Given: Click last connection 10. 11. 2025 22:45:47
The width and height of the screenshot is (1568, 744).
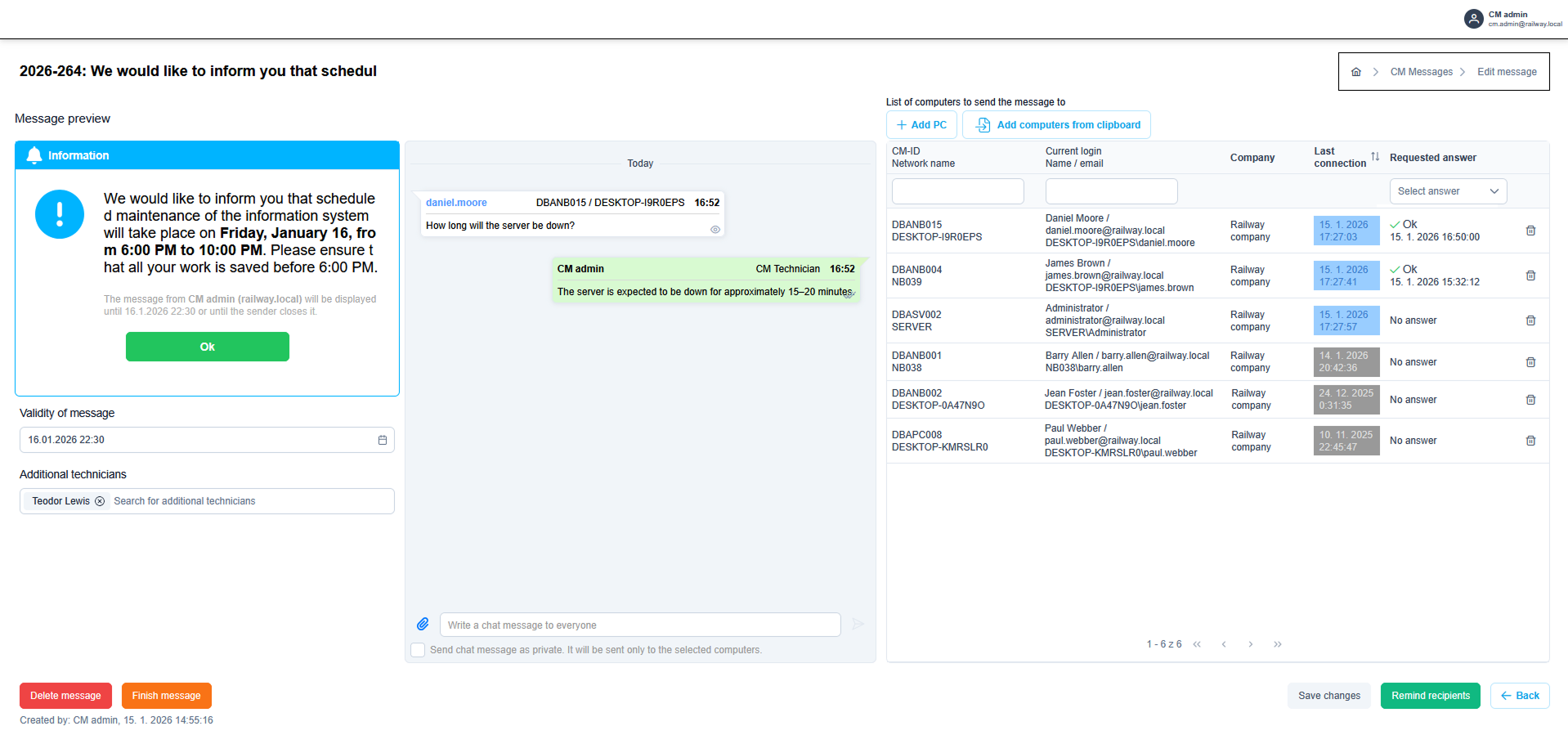Looking at the screenshot, I should (1346, 441).
